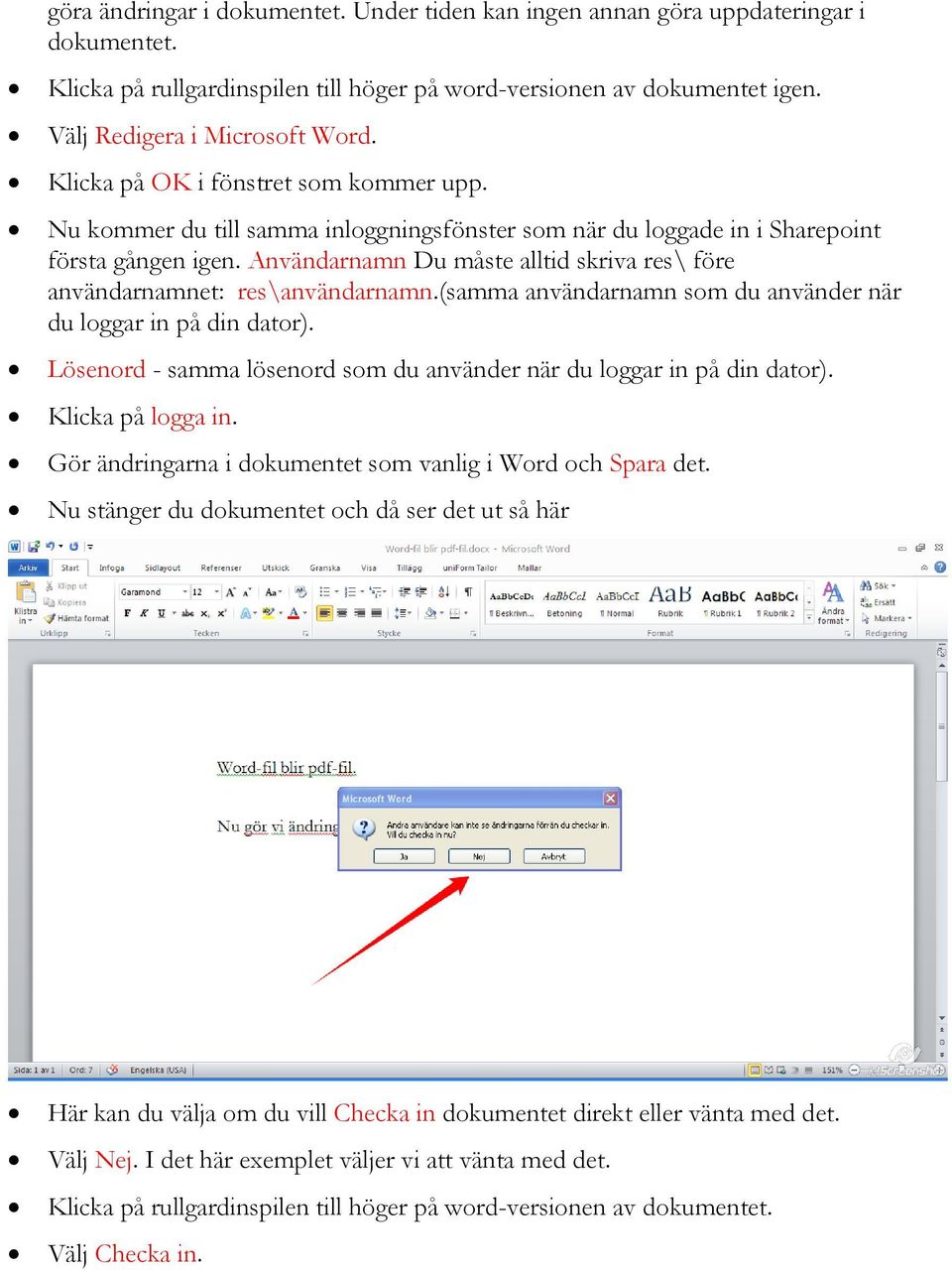Switch to the Infoga tab
Viewport: 952px width, 1270px height.
tap(112, 568)
